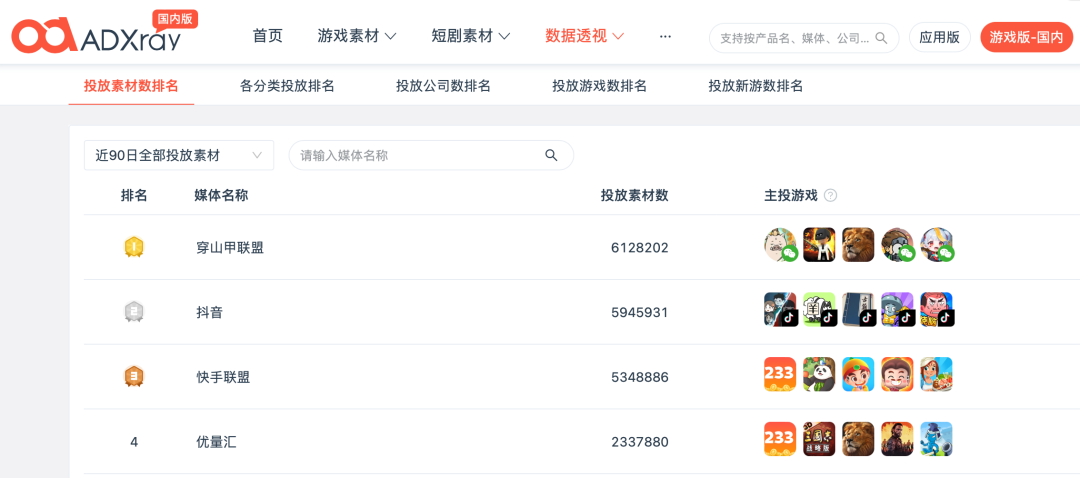Expand the 短剧素材 dropdown menu
Screen dimensions: 1080x478
[x=470, y=36]
